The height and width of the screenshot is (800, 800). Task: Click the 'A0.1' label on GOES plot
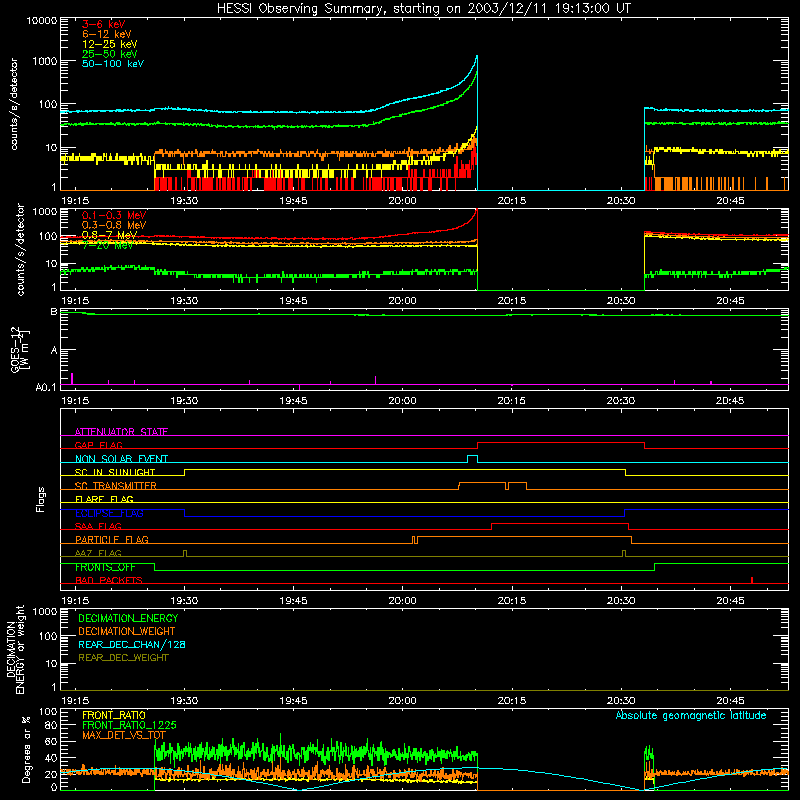(46, 387)
